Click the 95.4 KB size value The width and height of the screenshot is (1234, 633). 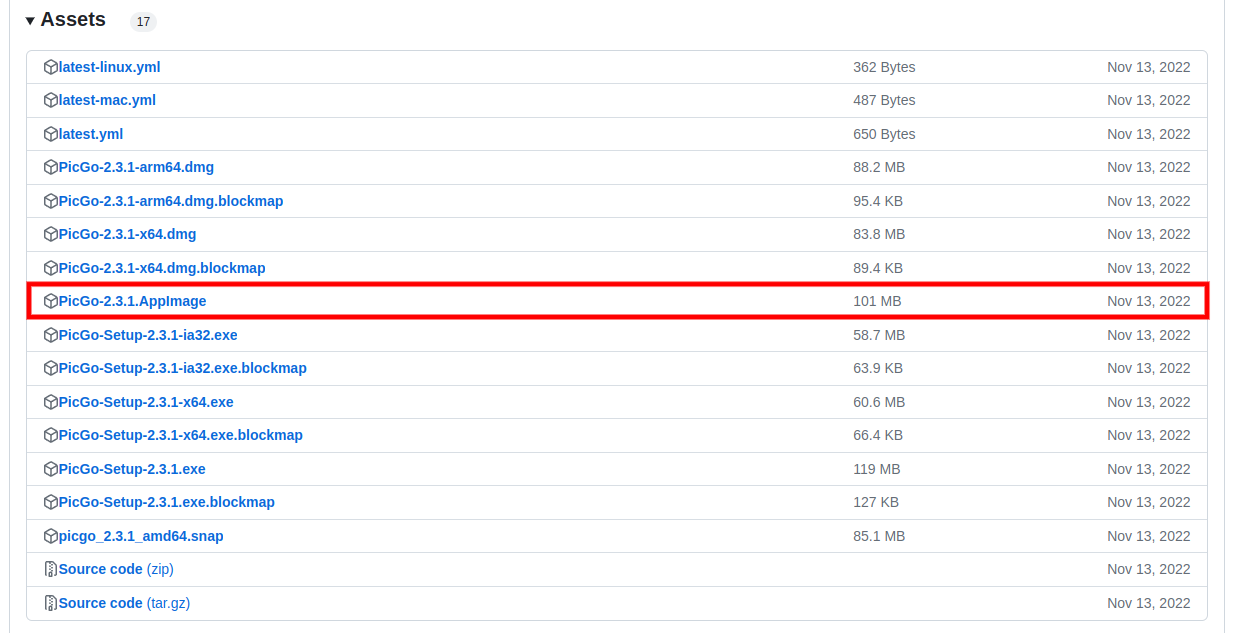878,201
